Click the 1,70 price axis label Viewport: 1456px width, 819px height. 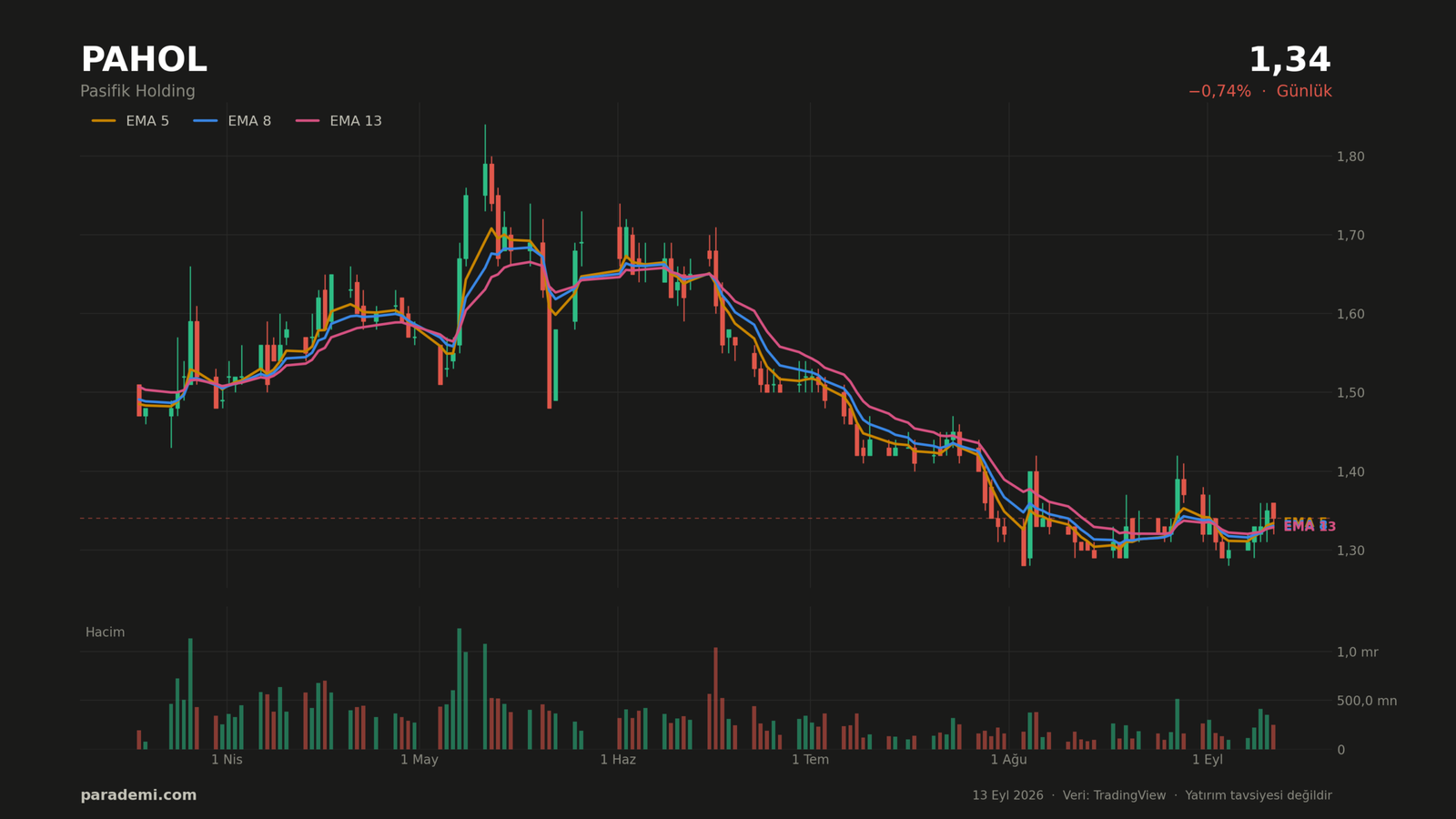click(1350, 235)
